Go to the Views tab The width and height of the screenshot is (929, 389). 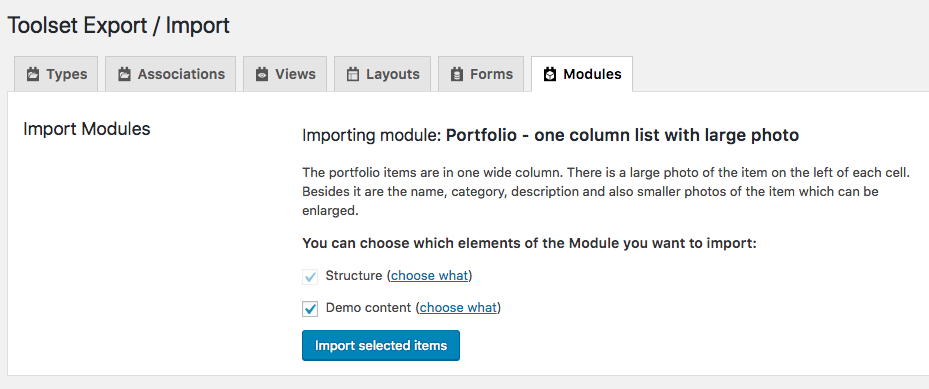(285, 74)
